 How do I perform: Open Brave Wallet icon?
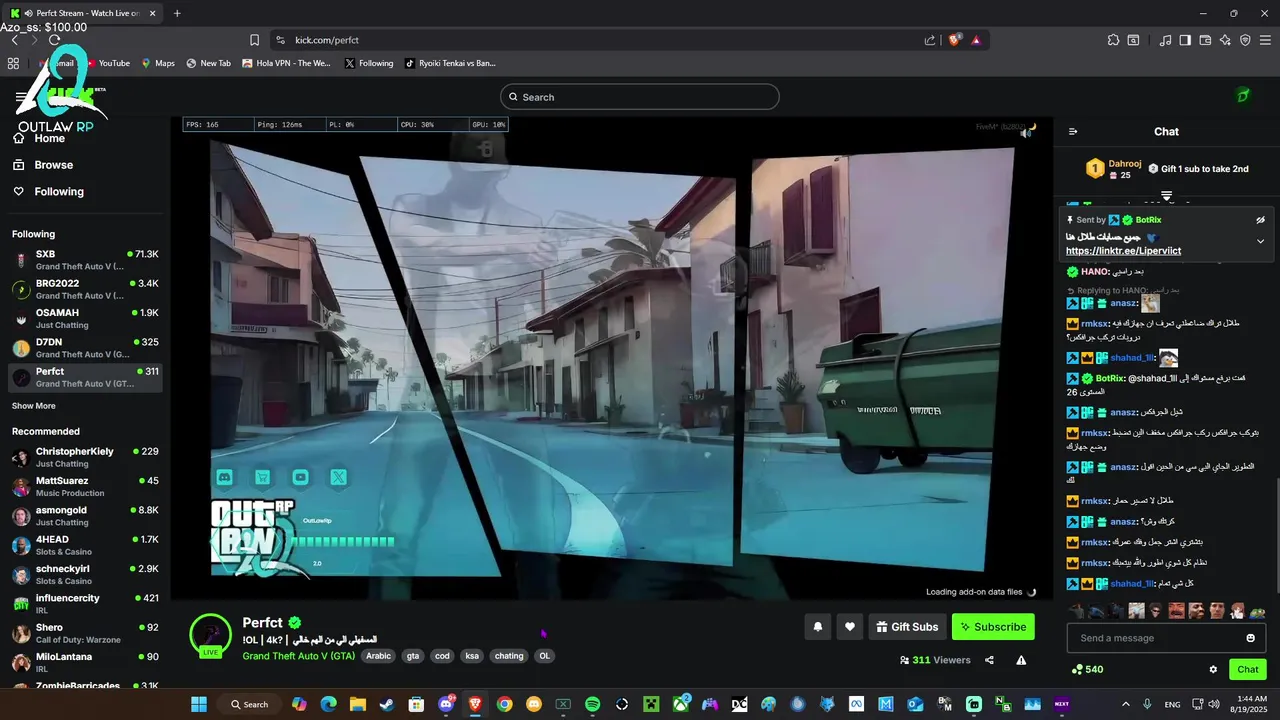pyautogui.click(x=1205, y=40)
